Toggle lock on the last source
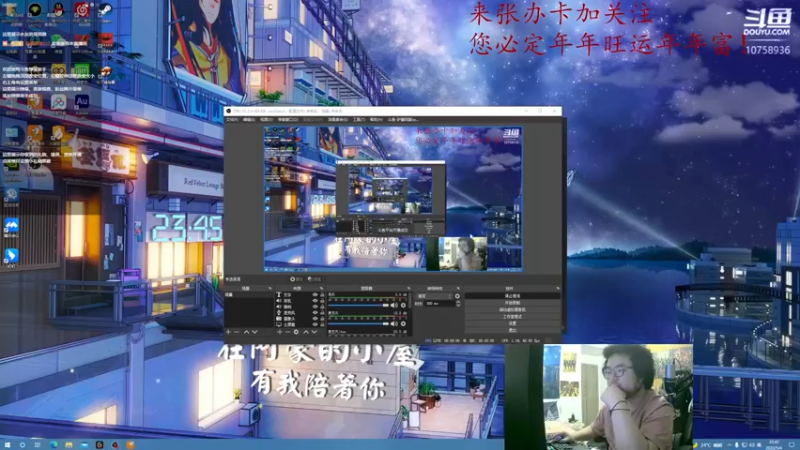800x450 pixels. coord(322,324)
